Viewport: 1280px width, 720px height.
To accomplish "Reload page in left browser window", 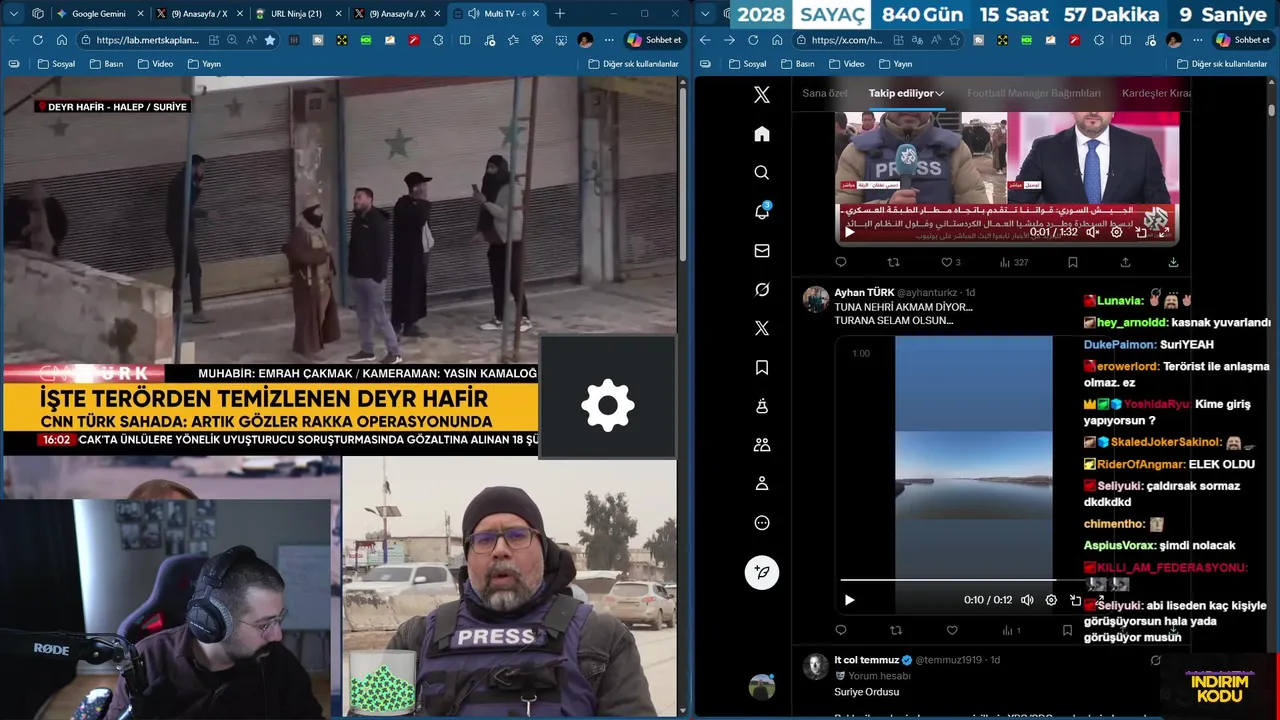I will pyautogui.click(x=37, y=40).
